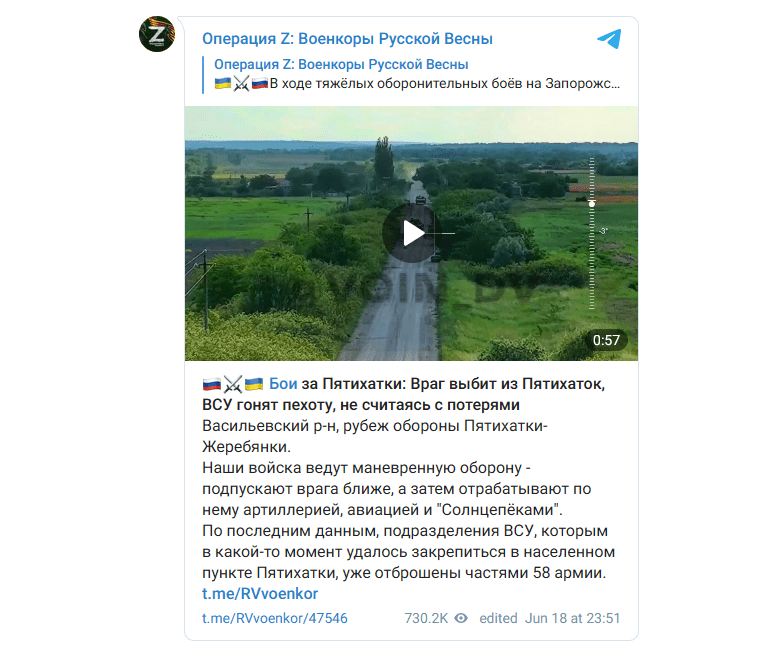Click the vertical tilt gauge in the video
Image resolution: width=777 pixels, height=660 pixels.
pos(592,233)
